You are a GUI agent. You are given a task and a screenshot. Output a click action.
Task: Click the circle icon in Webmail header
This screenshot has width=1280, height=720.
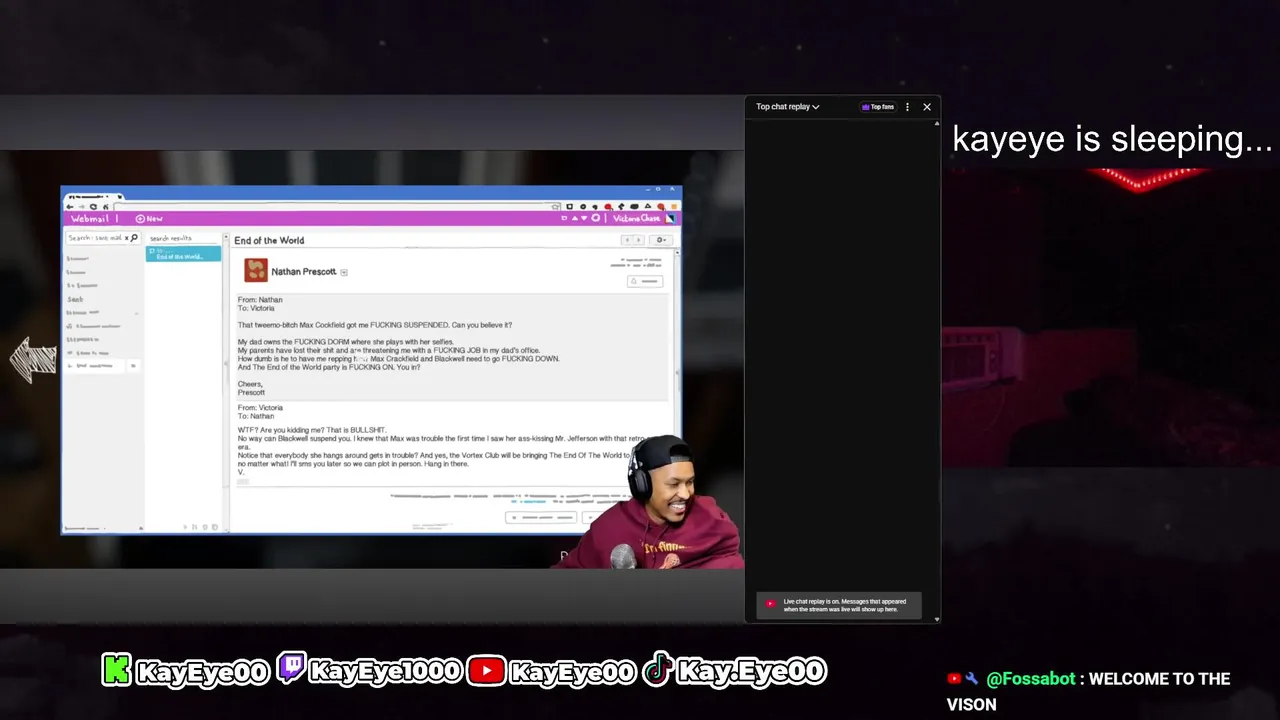click(x=596, y=218)
